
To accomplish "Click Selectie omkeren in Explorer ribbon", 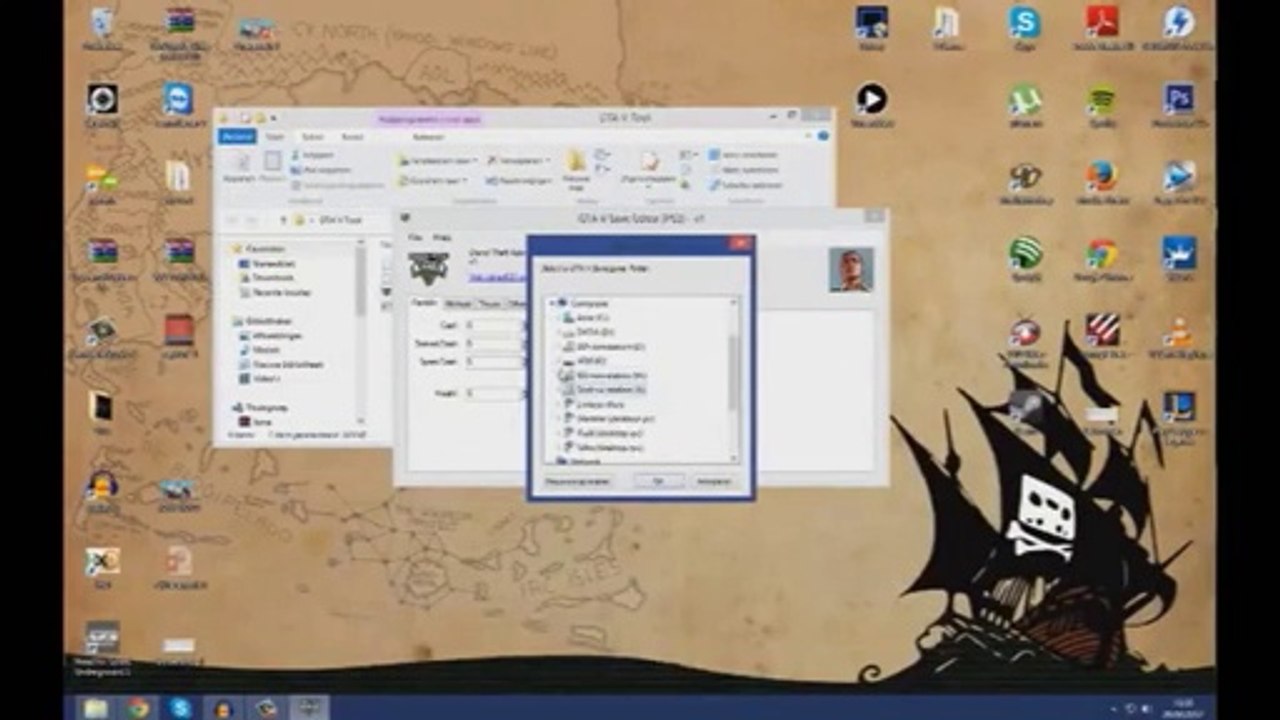I will point(745,185).
